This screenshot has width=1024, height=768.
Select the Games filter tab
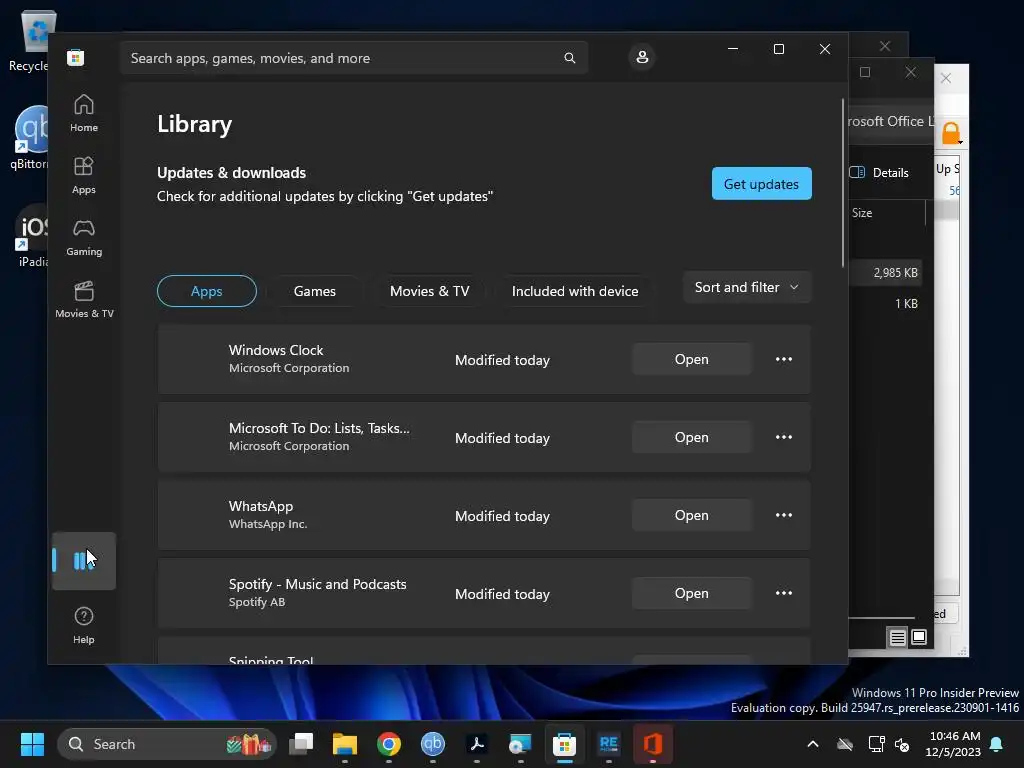[x=315, y=291]
